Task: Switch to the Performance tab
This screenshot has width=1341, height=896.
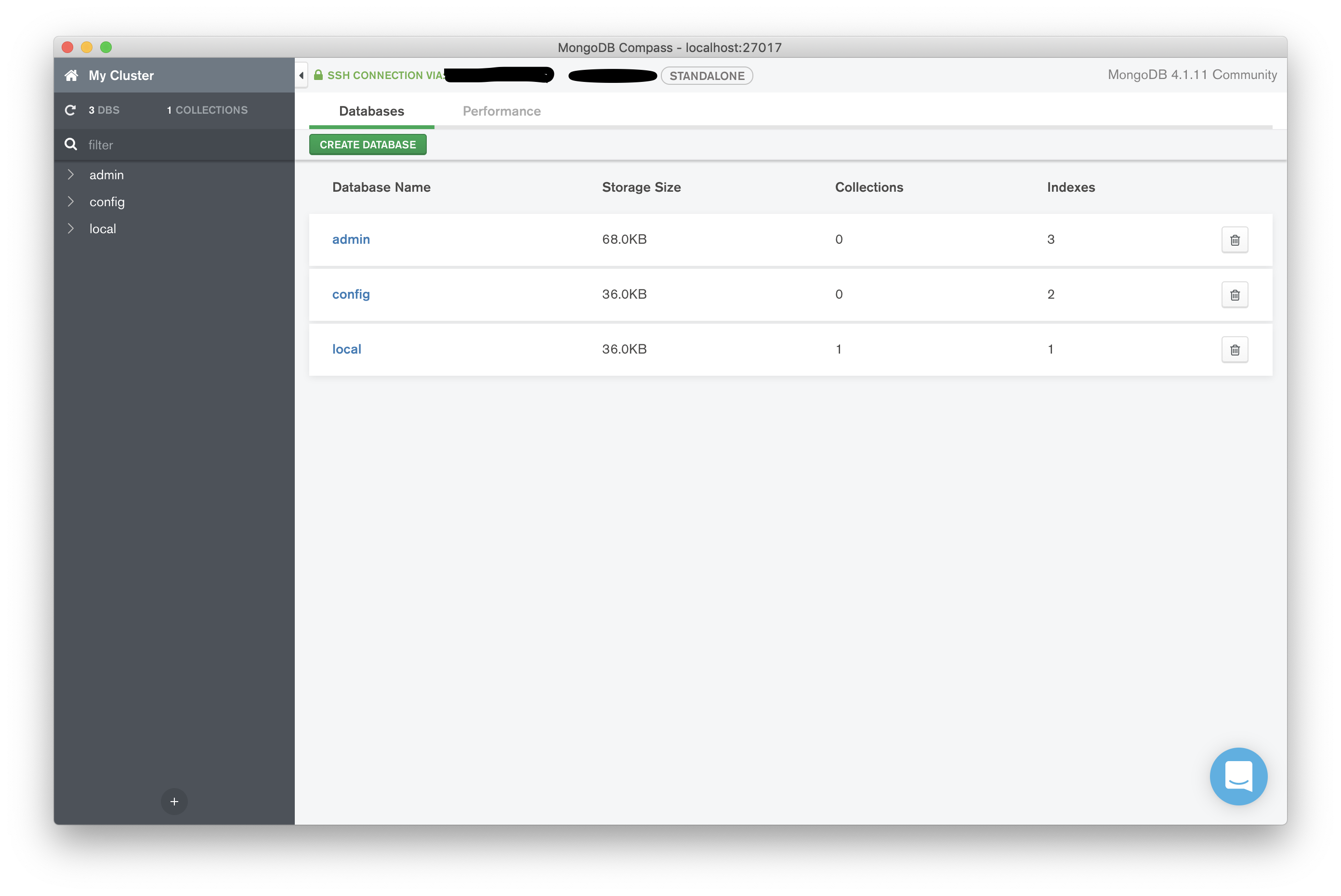Action: (501, 111)
